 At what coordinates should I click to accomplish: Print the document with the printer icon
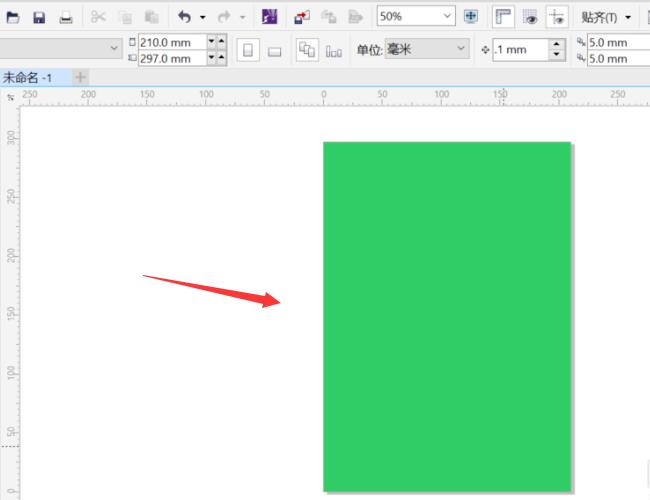coord(66,17)
